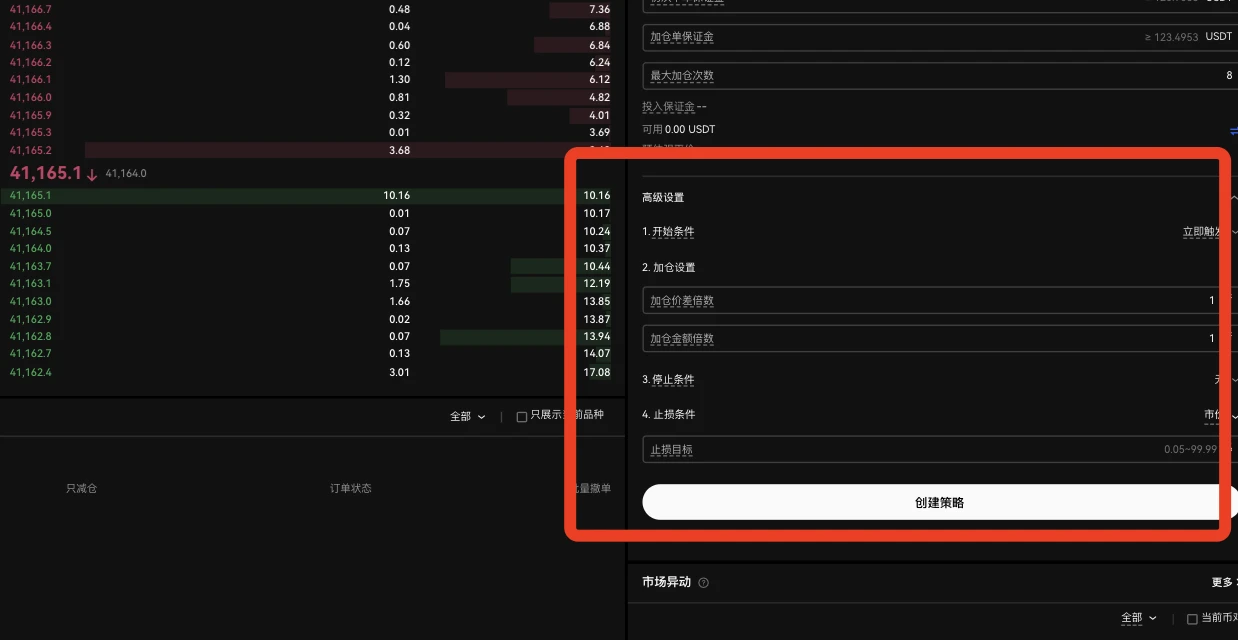Open 更多 in the 市场异动 section
The height and width of the screenshot is (640, 1238).
tap(1222, 581)
